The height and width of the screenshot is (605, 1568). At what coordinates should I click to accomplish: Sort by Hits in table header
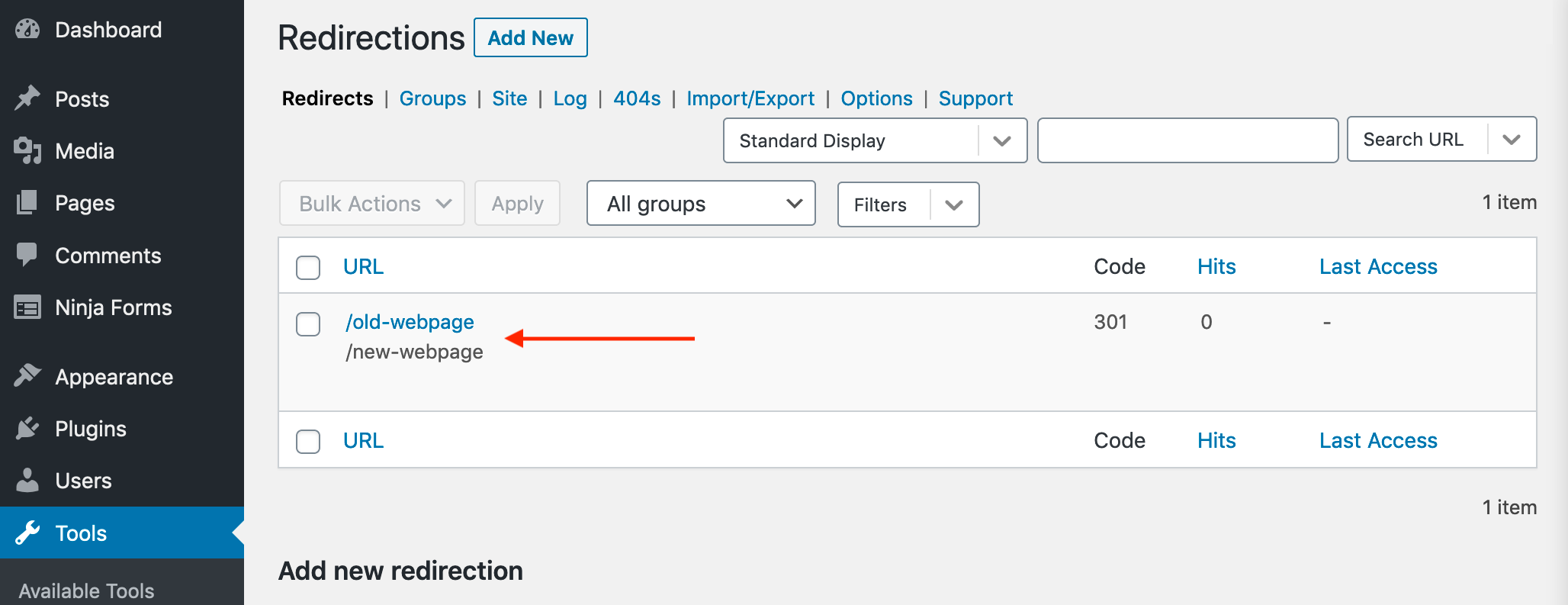coord(1216,266)
